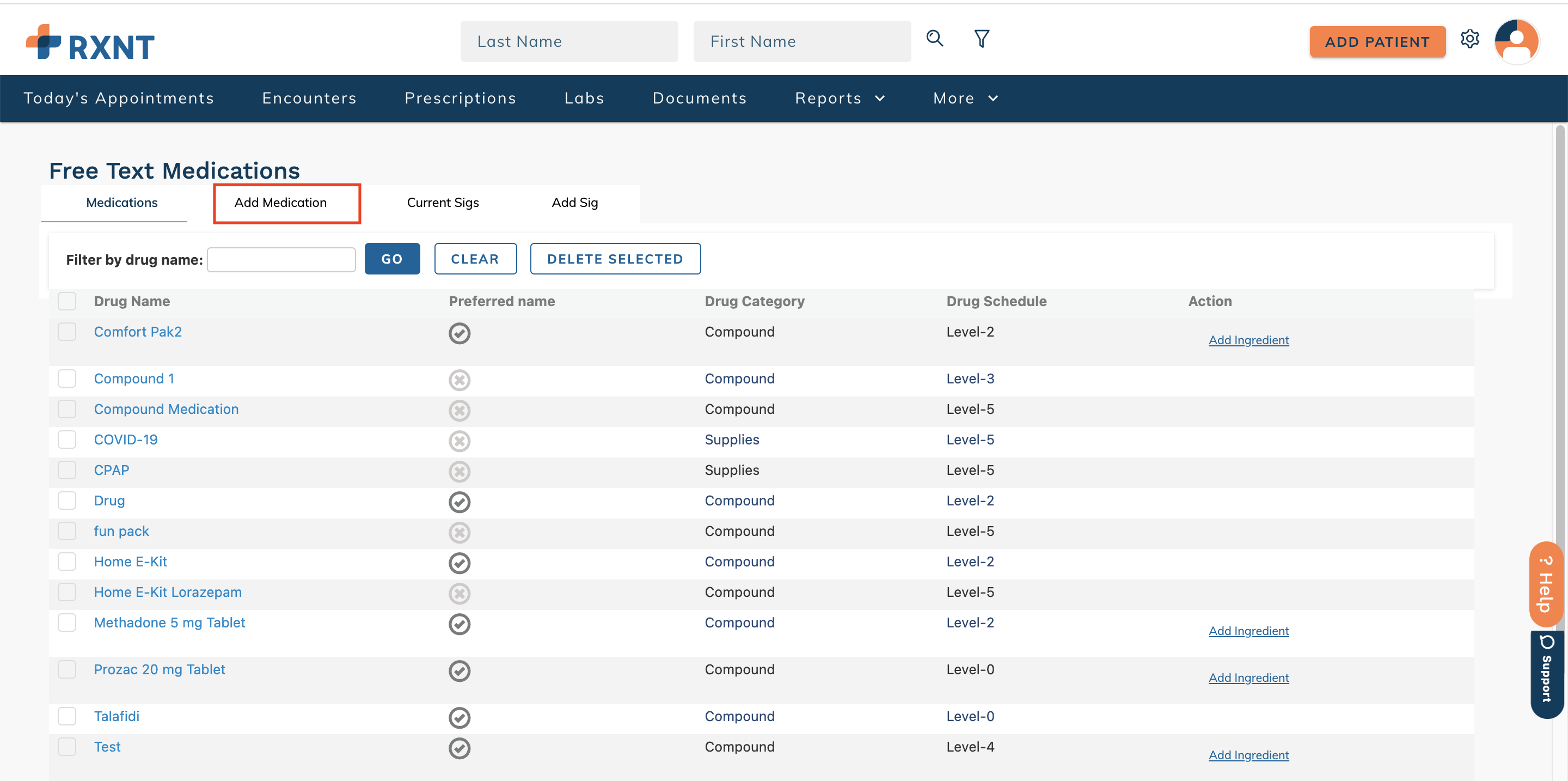This screenshot has height=781, width=1568.
Task: Open the Home E-Kit Lorazepam drug link
Action: pos(167,591)
